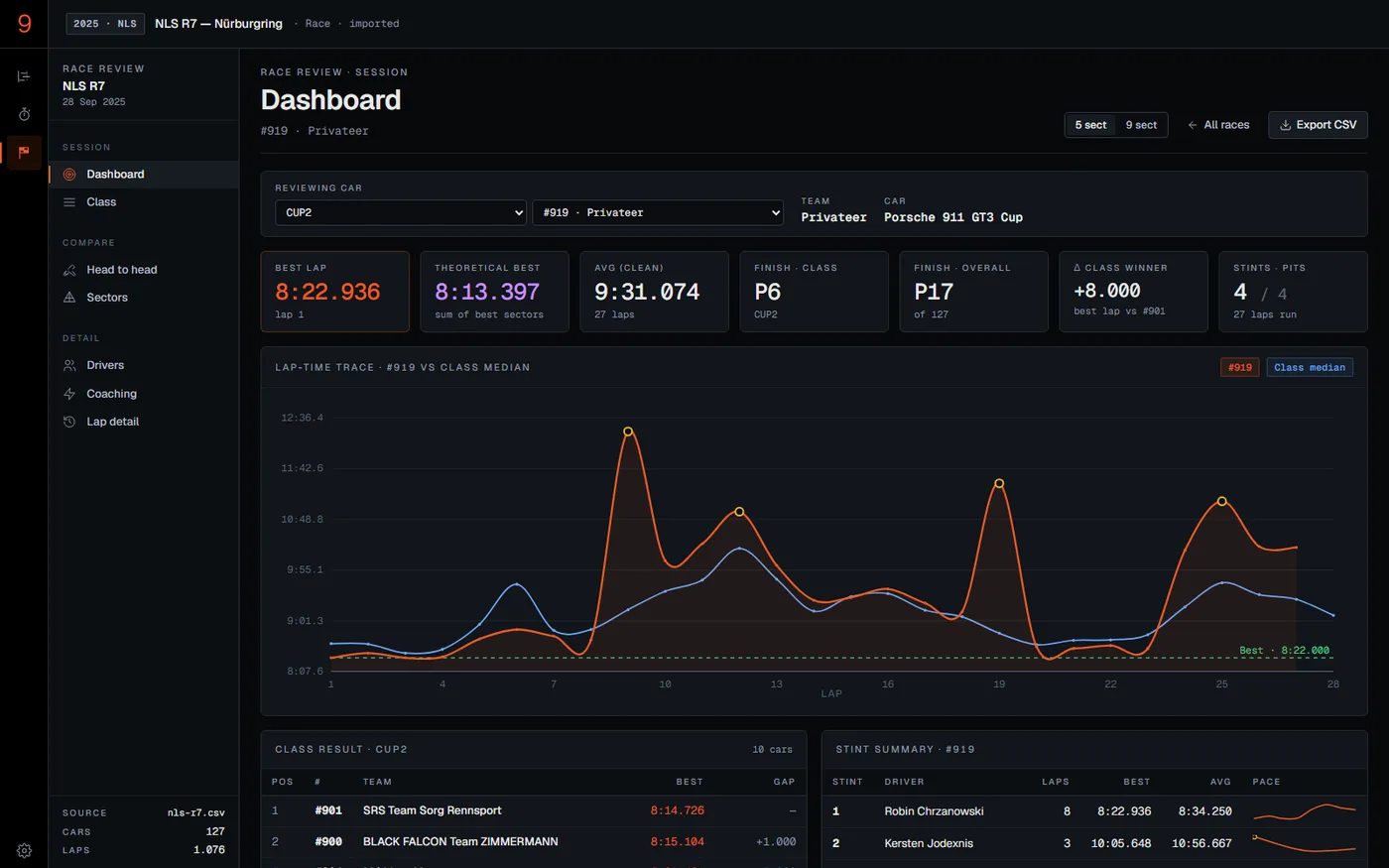Switch to 9 sect view
Screen dimensions: 1389x868
point(1141,125)
